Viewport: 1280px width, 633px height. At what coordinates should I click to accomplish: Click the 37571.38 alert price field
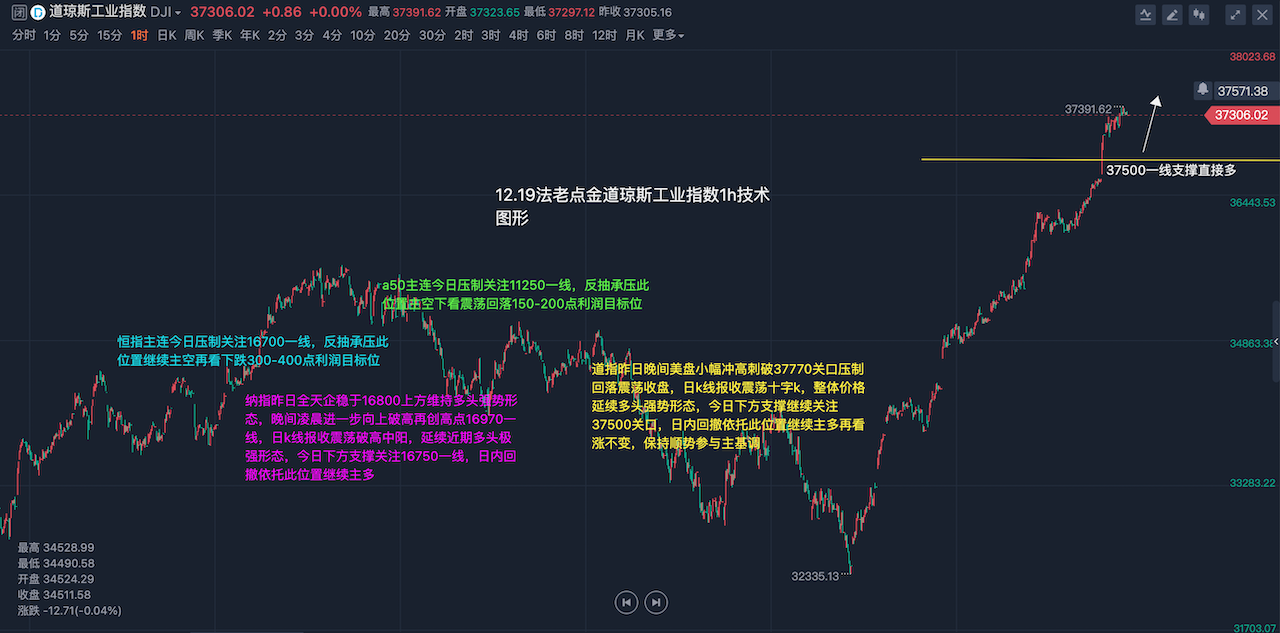coord(1242,90)
